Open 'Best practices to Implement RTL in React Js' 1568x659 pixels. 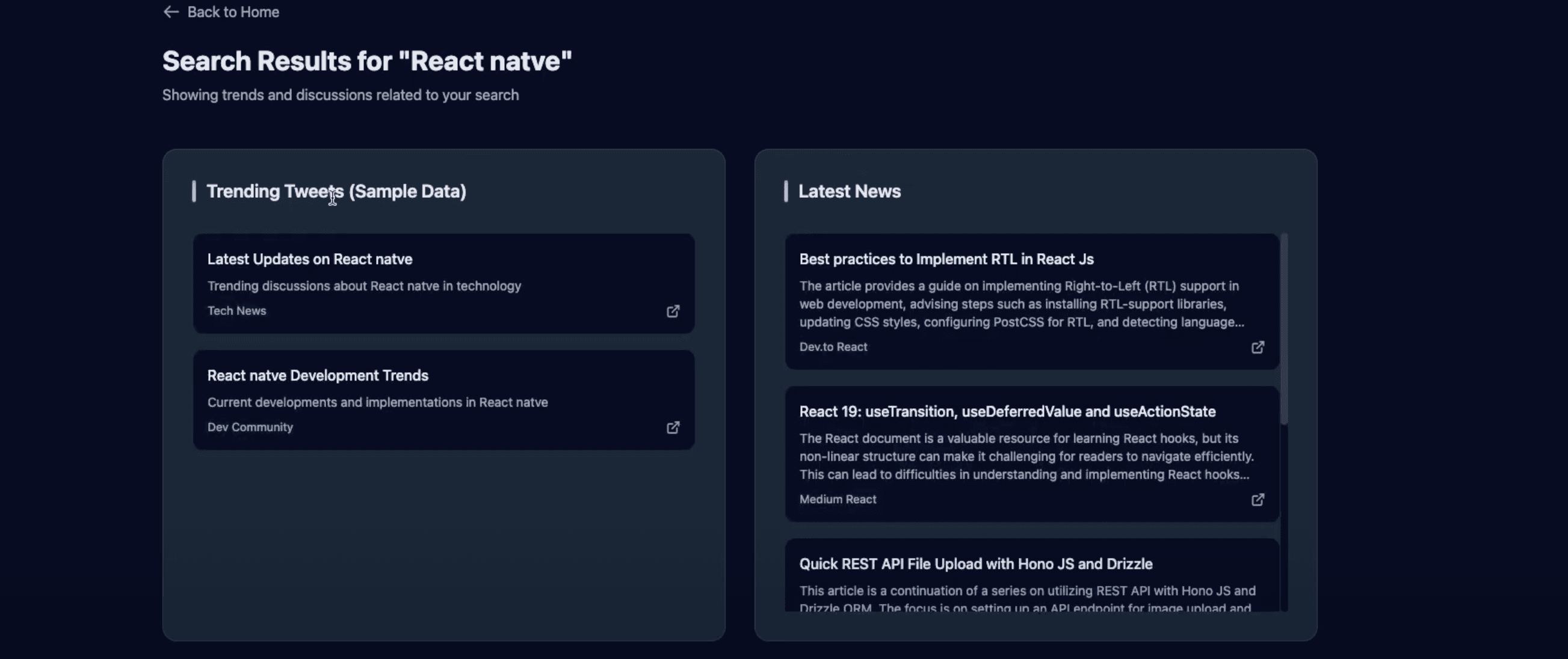(946, 259)
